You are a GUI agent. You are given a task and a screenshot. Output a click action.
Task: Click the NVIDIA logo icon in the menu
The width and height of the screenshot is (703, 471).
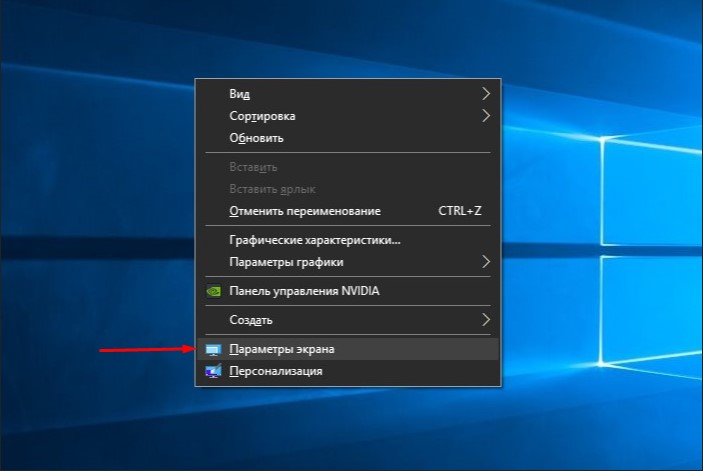pos(214,291)
